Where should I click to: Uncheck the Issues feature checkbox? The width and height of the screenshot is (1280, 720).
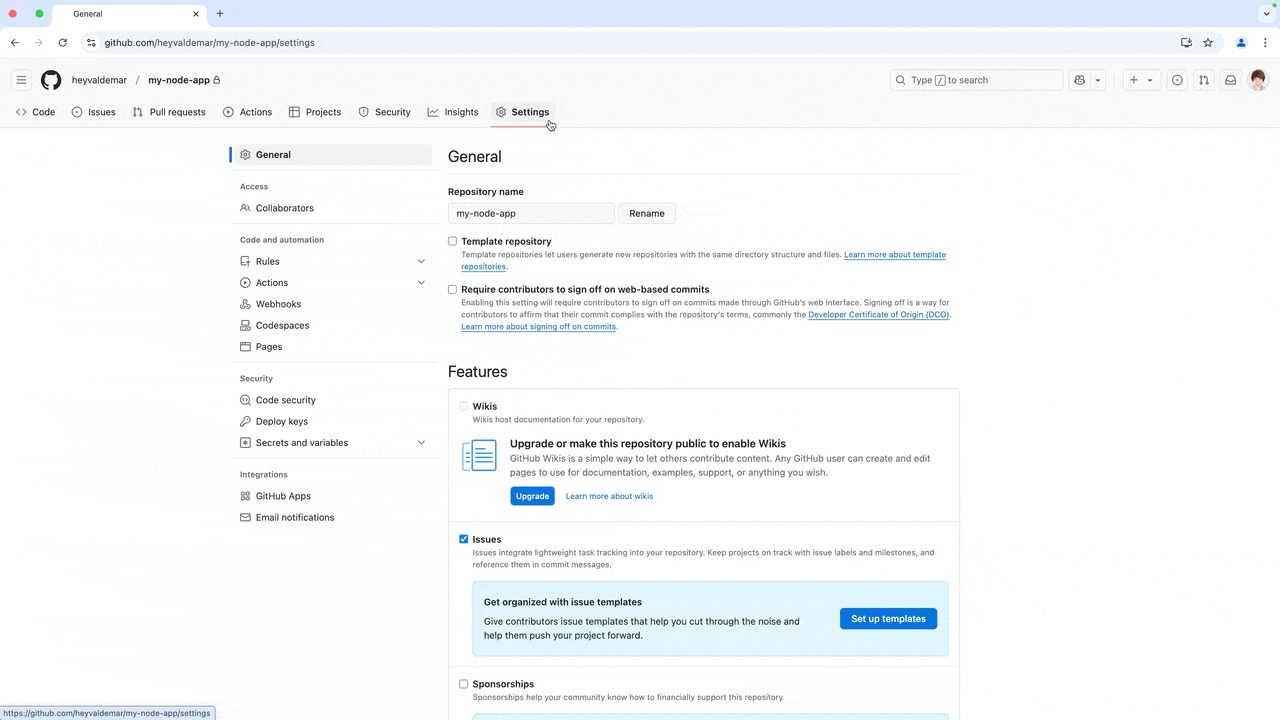(464, 539)
